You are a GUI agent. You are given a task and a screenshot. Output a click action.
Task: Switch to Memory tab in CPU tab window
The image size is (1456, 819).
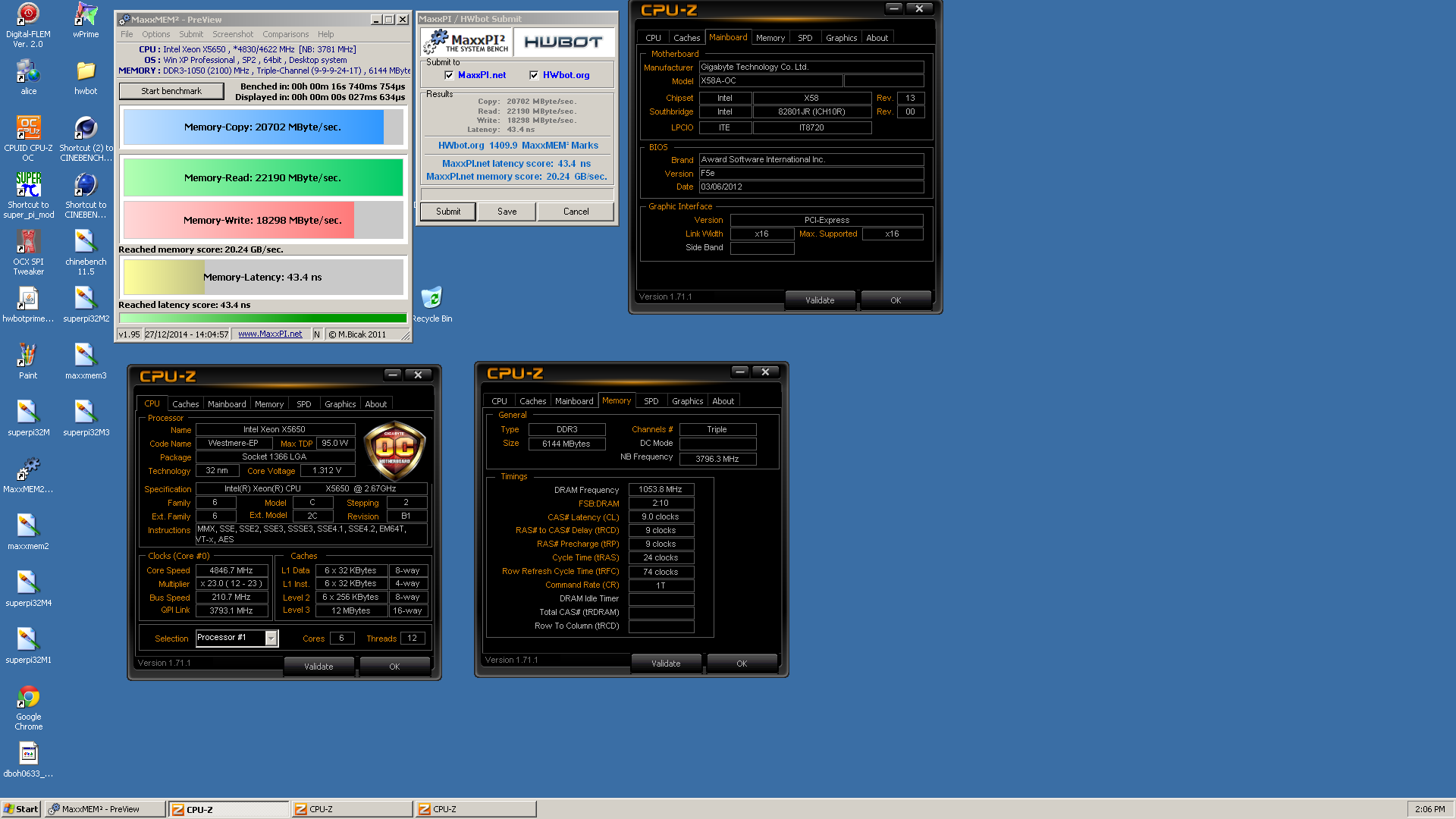click(269, 404)
